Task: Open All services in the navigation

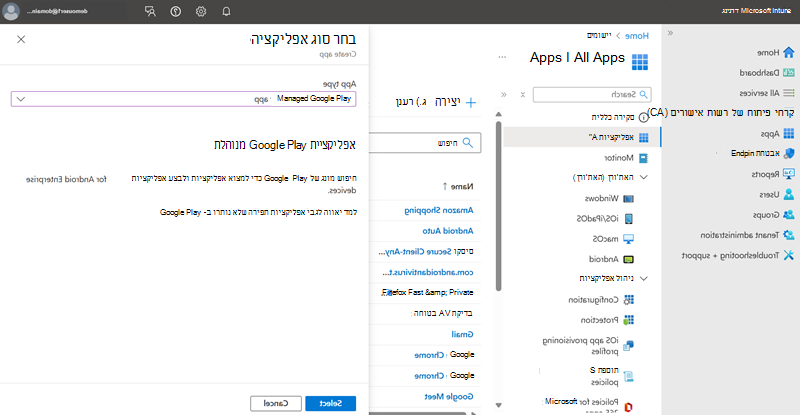Action: coord(767,93)
